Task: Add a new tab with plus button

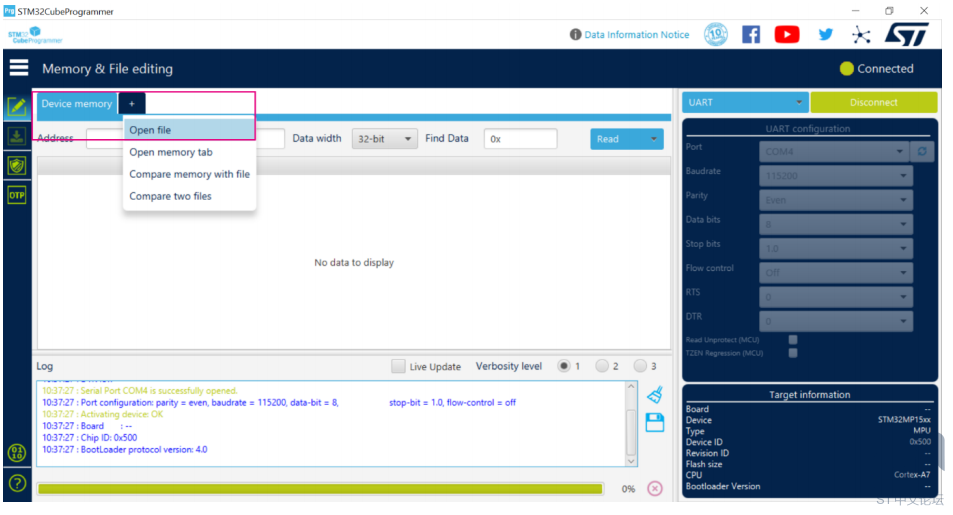Action: click(x=131, y=103)
